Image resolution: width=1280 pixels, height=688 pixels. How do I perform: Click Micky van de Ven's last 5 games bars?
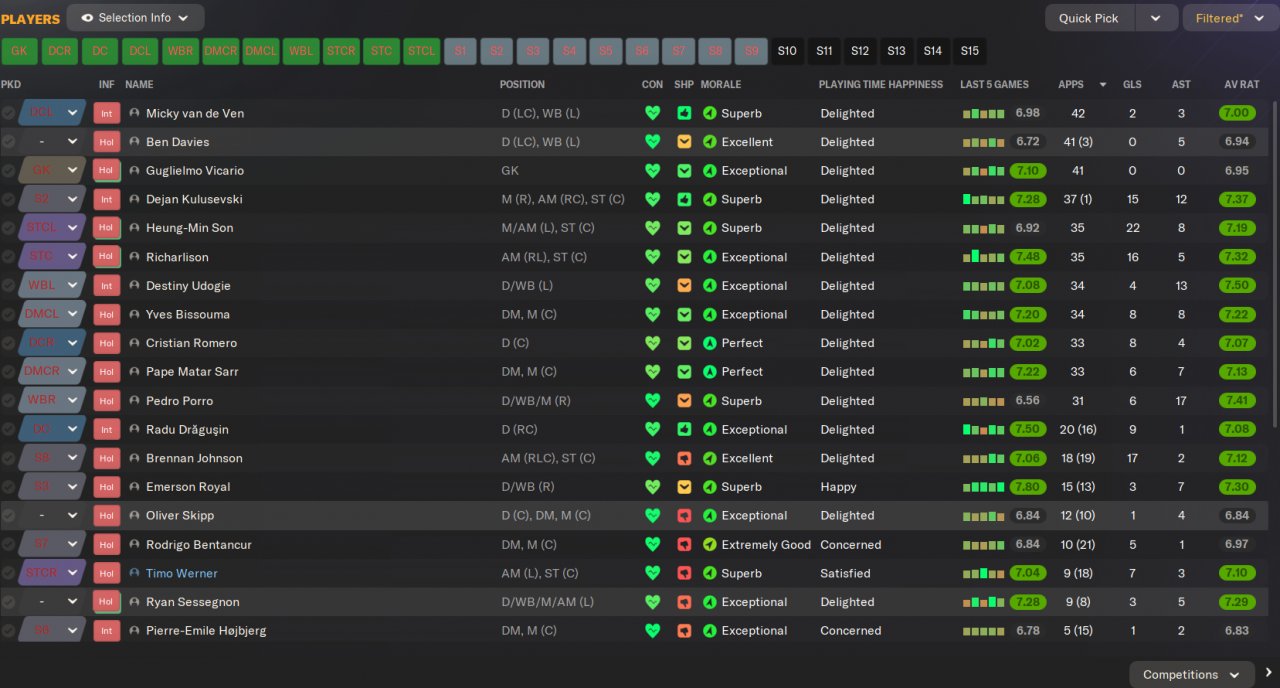tap(983, 114)
